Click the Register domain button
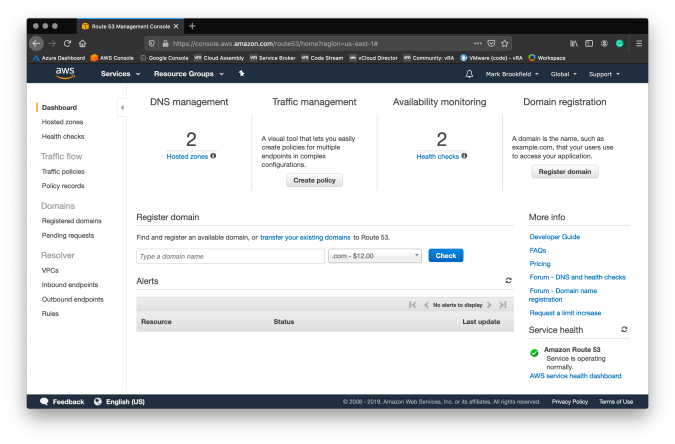675x444 pixels. (x=565, y=171)
